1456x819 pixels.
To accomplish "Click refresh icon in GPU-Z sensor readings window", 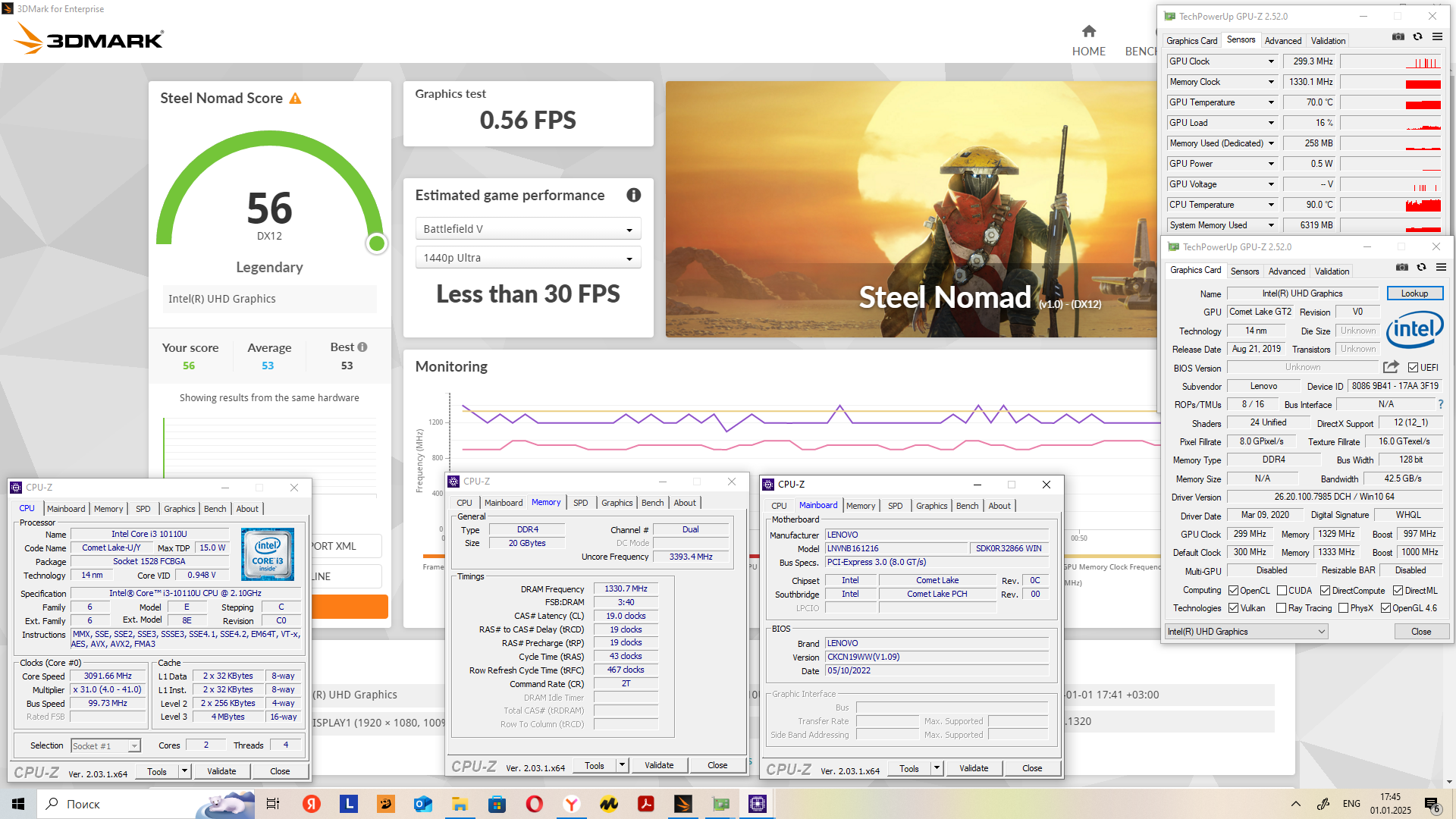I will click(1418, 36).
